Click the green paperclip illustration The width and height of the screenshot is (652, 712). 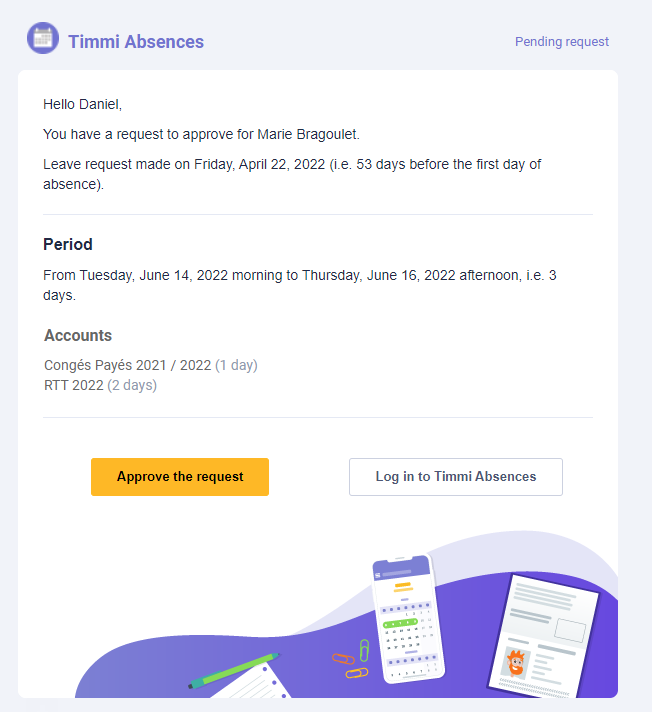[364, 650]
